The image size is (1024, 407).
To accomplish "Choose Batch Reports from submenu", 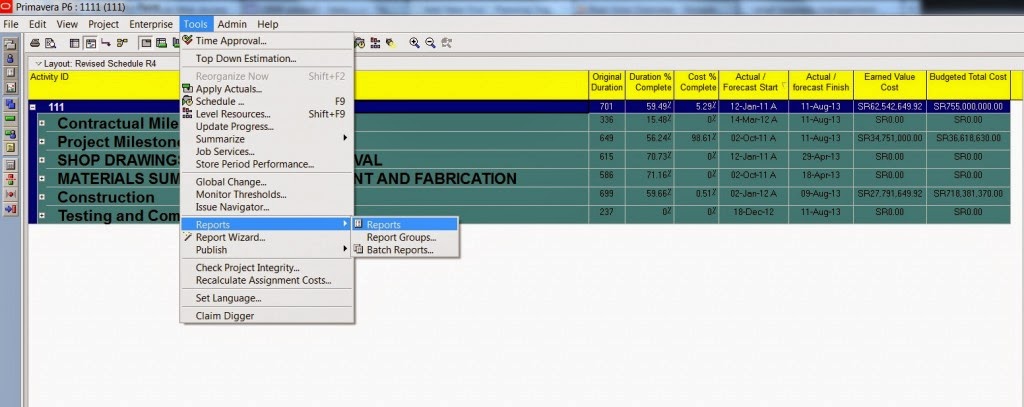I will coord(405,250).
